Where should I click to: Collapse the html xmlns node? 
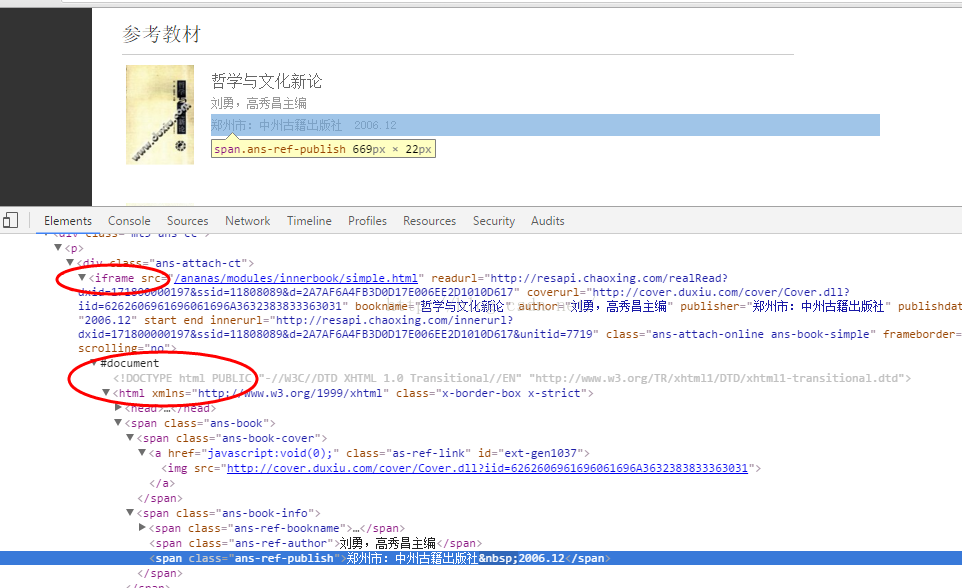pos(106,392)
